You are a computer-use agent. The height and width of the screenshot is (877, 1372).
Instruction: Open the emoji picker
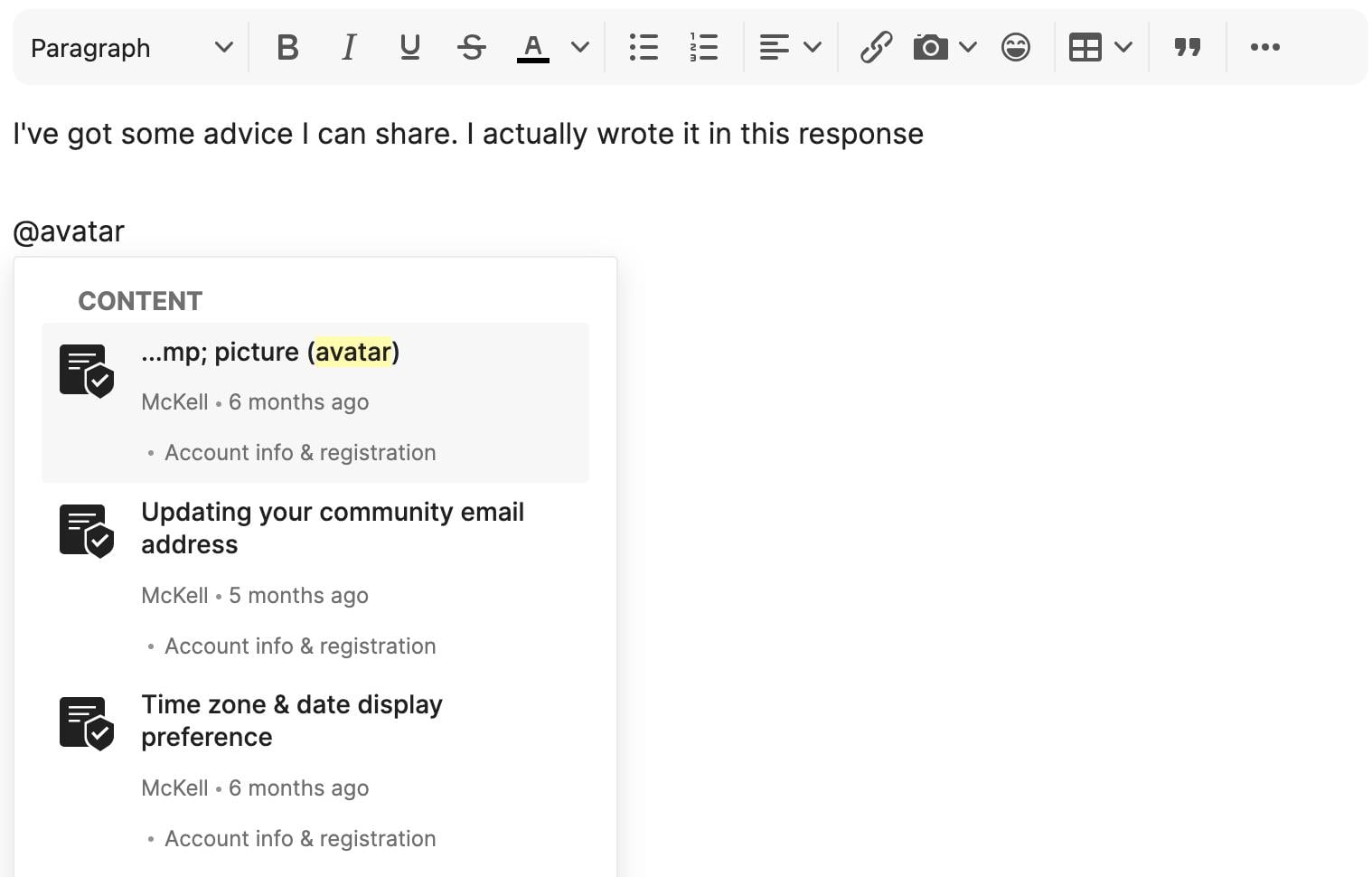coord(1015,47)
